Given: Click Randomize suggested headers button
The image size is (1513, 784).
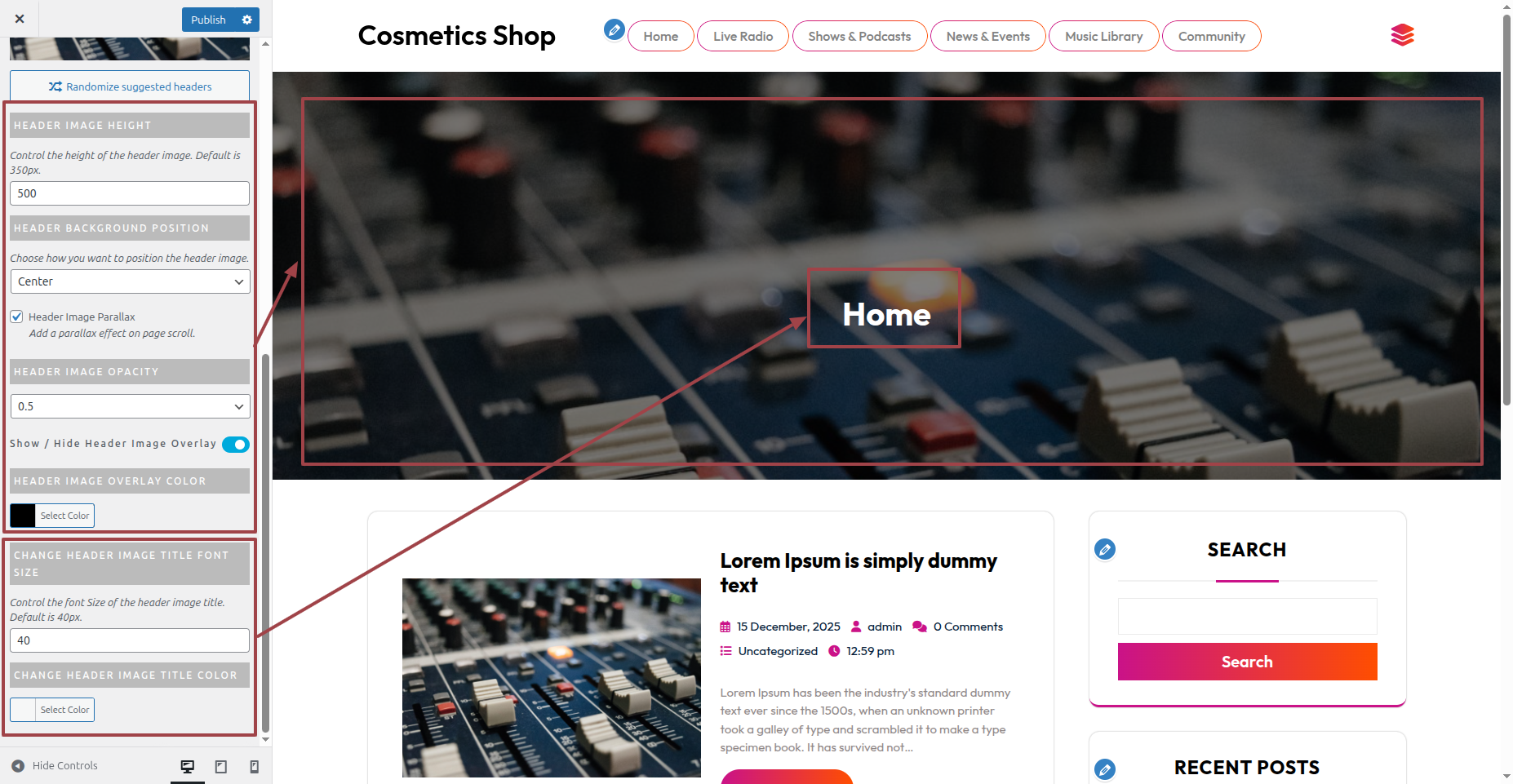Looking at the screenshot, I should click(x=130, y=86).
